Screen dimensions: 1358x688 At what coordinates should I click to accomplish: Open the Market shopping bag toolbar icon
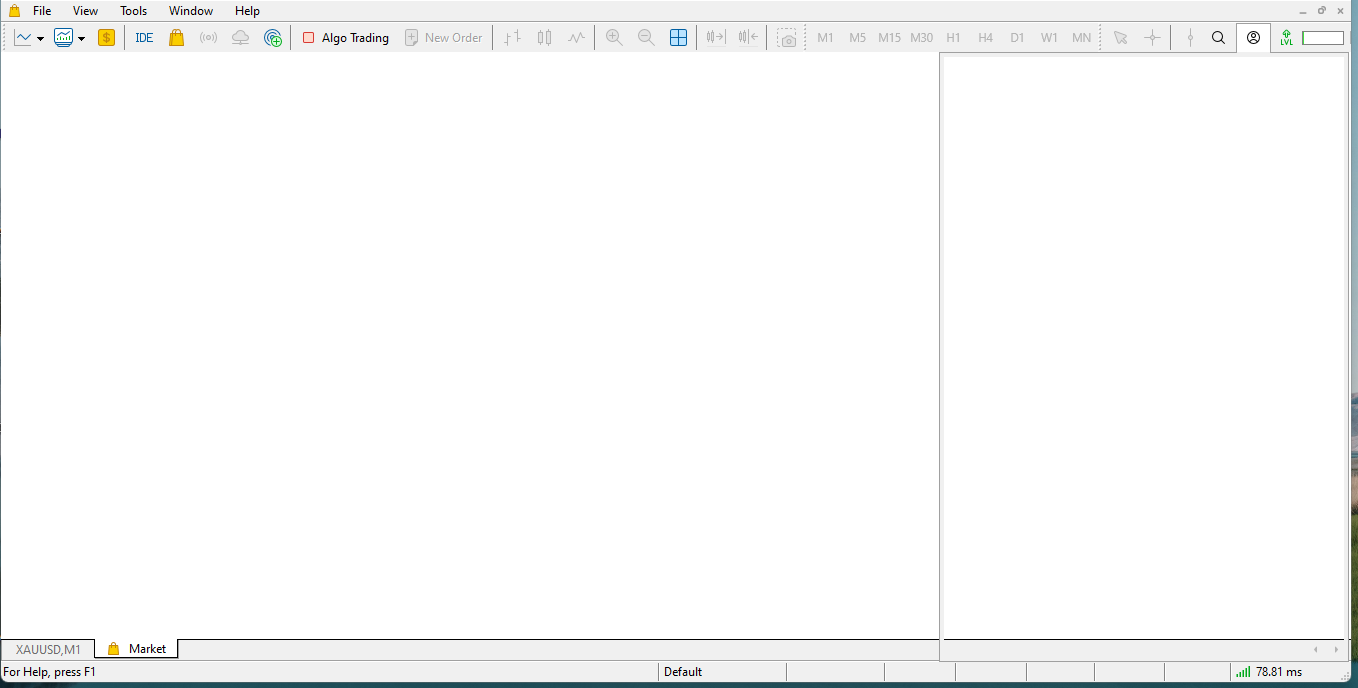176,38
